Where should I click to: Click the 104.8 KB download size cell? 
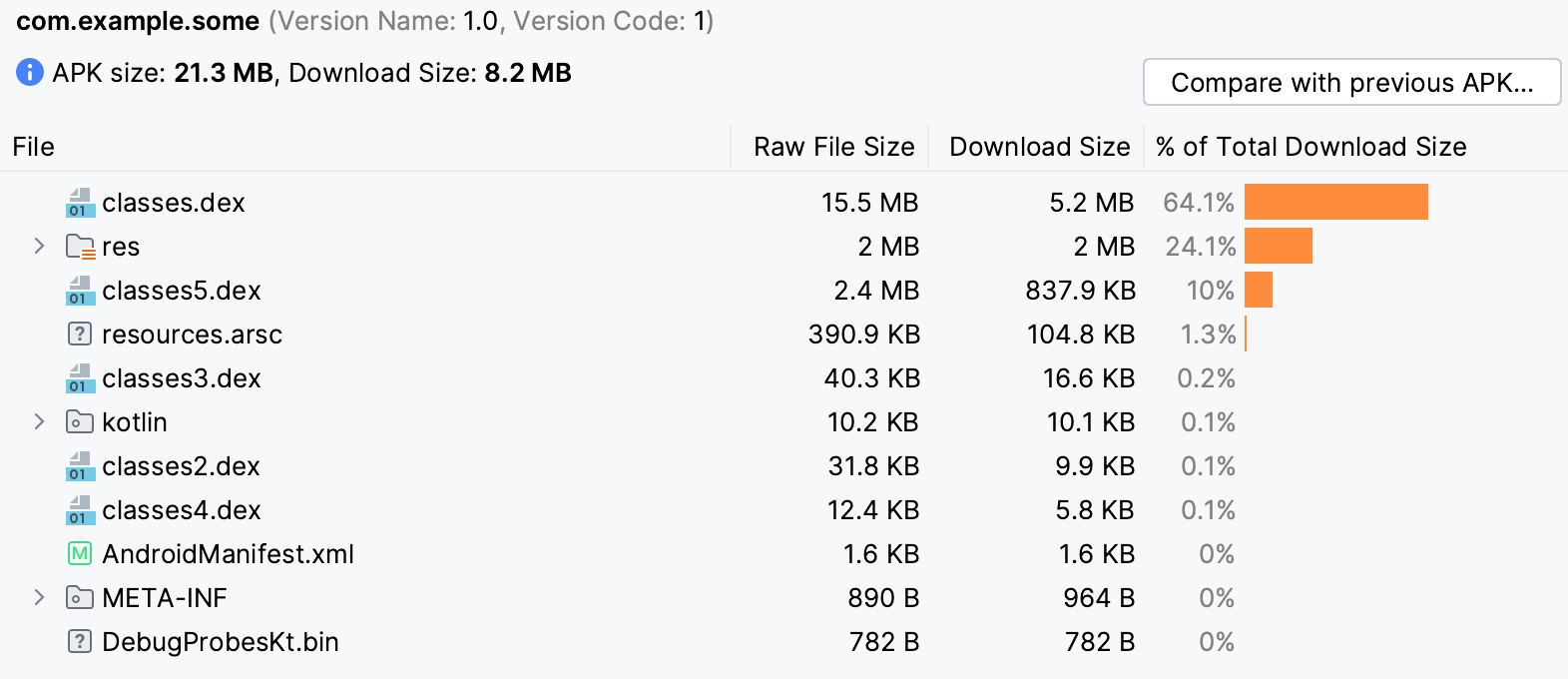click(x=1081, y=335)
